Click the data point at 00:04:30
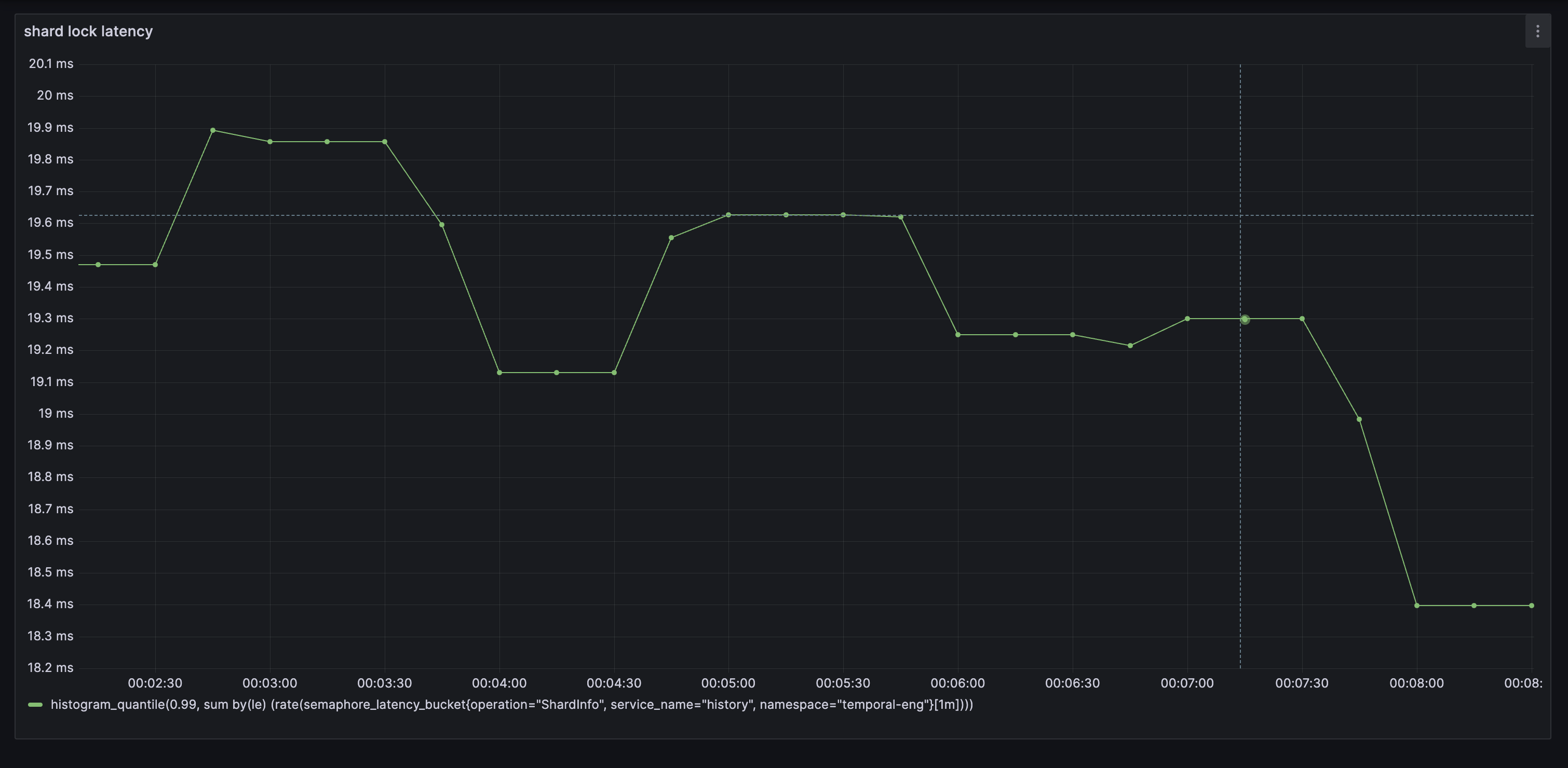 tap(614, 373)
